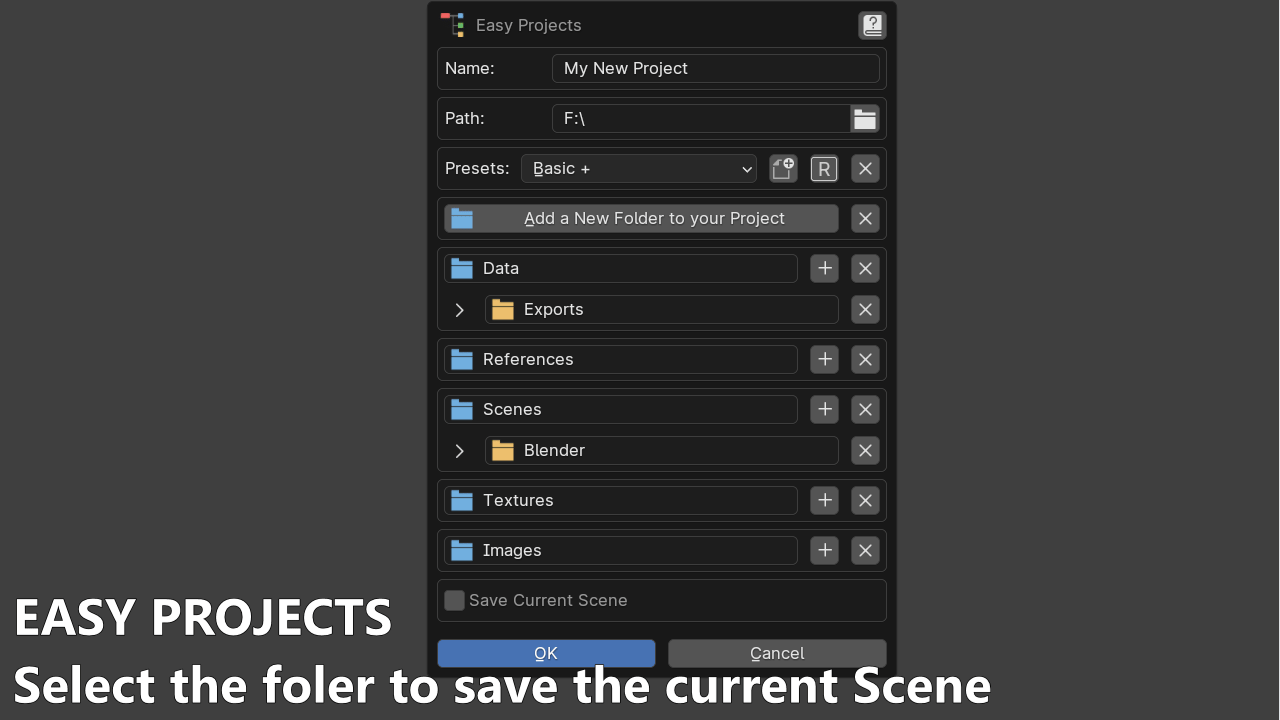Remove the Exports subfolder
This screenshot has height=720, width=1280.
coord(865,310)
